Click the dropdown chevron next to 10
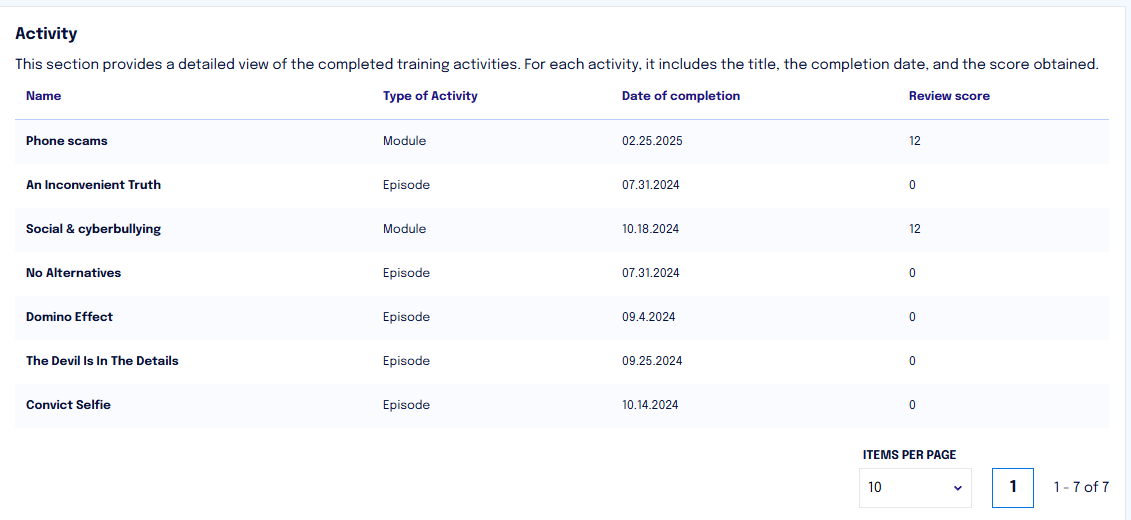This screenshot has height=520, width=1131. pyautogui.click(x=958, y=488)
